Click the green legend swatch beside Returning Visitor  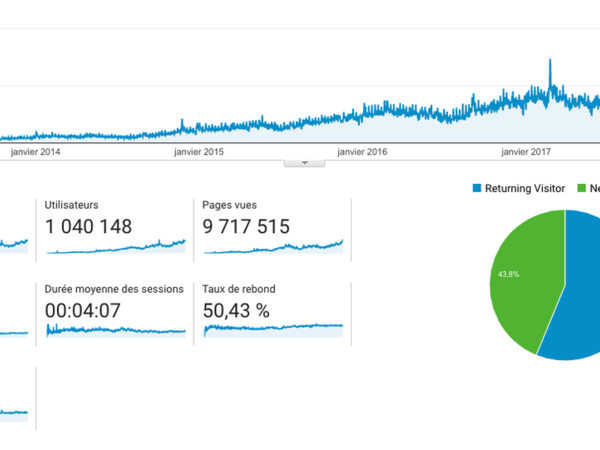(x=584, y=188)
